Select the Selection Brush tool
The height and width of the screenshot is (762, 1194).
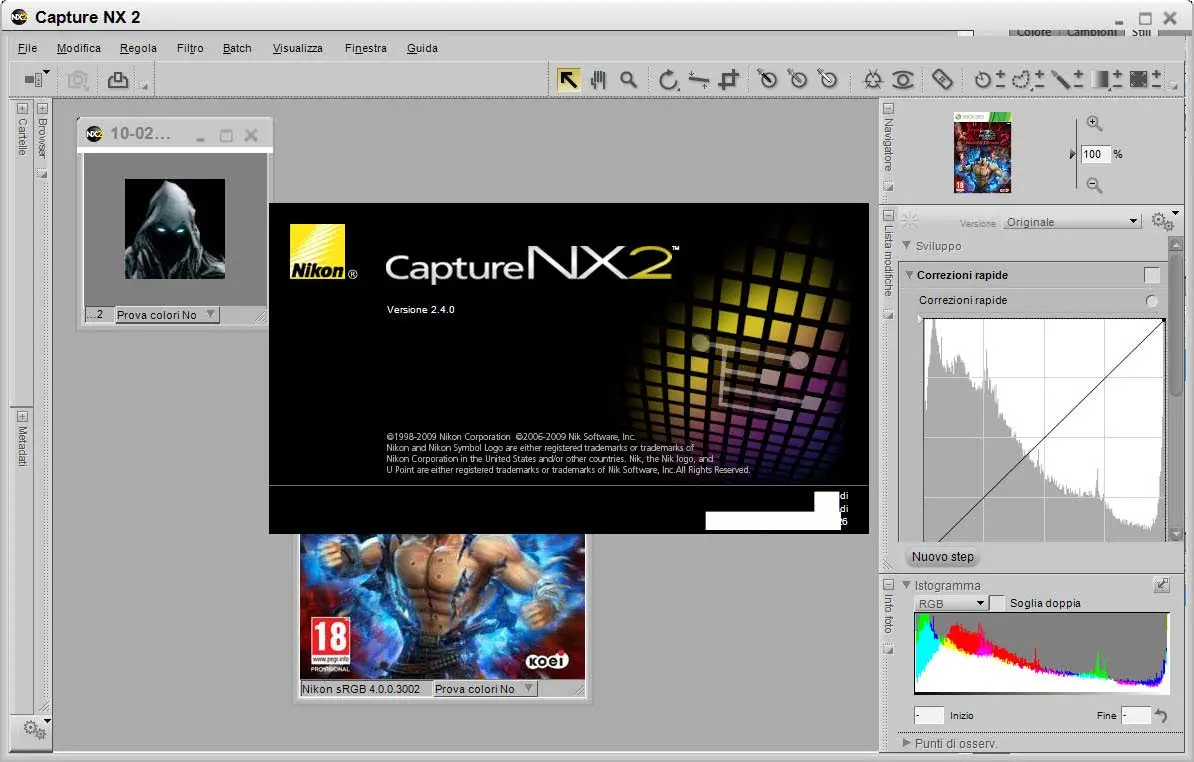coord(1067,79)
